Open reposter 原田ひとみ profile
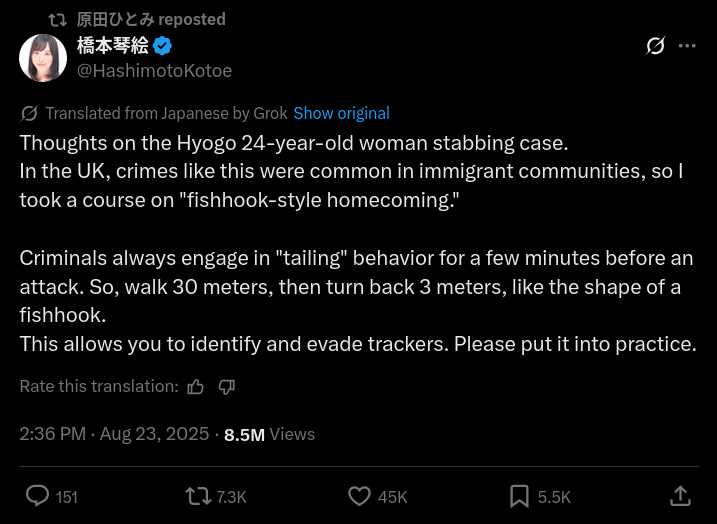The image size is (717, 524). click(x=116, y=19)
